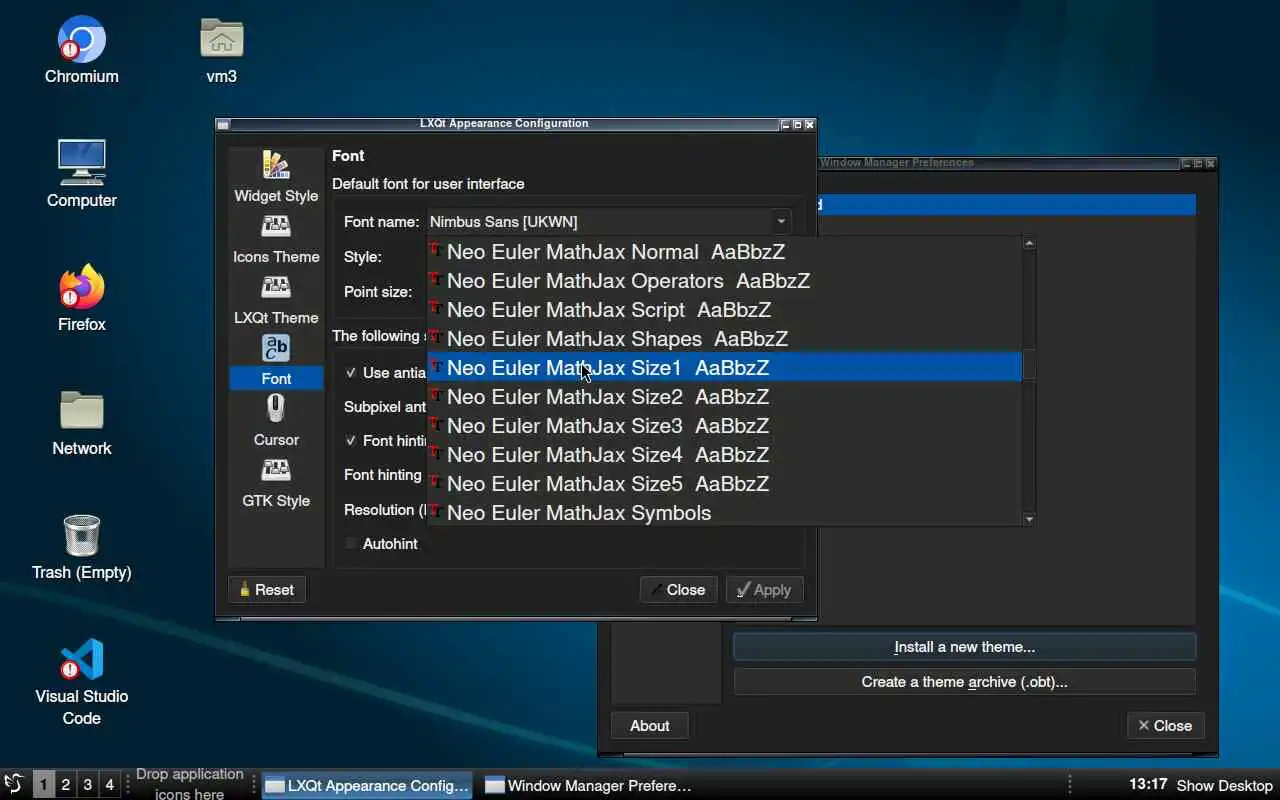Screen dimensions: 1280x800
Task: Choose Neo Euler MathJax Size3 font
Action: [725, 426]
